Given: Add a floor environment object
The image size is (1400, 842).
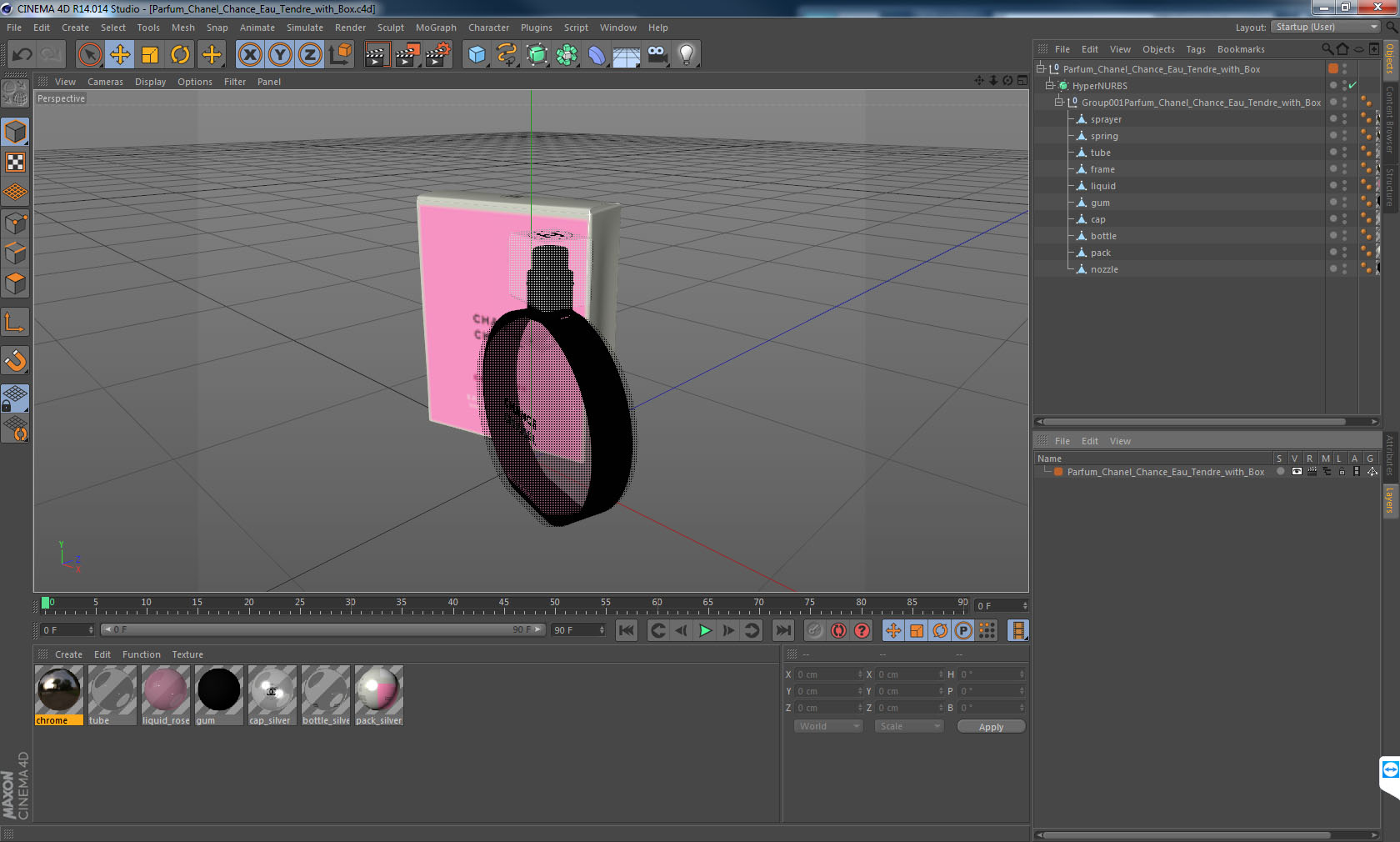Looking at the screenshot, I should pos(627,55).
